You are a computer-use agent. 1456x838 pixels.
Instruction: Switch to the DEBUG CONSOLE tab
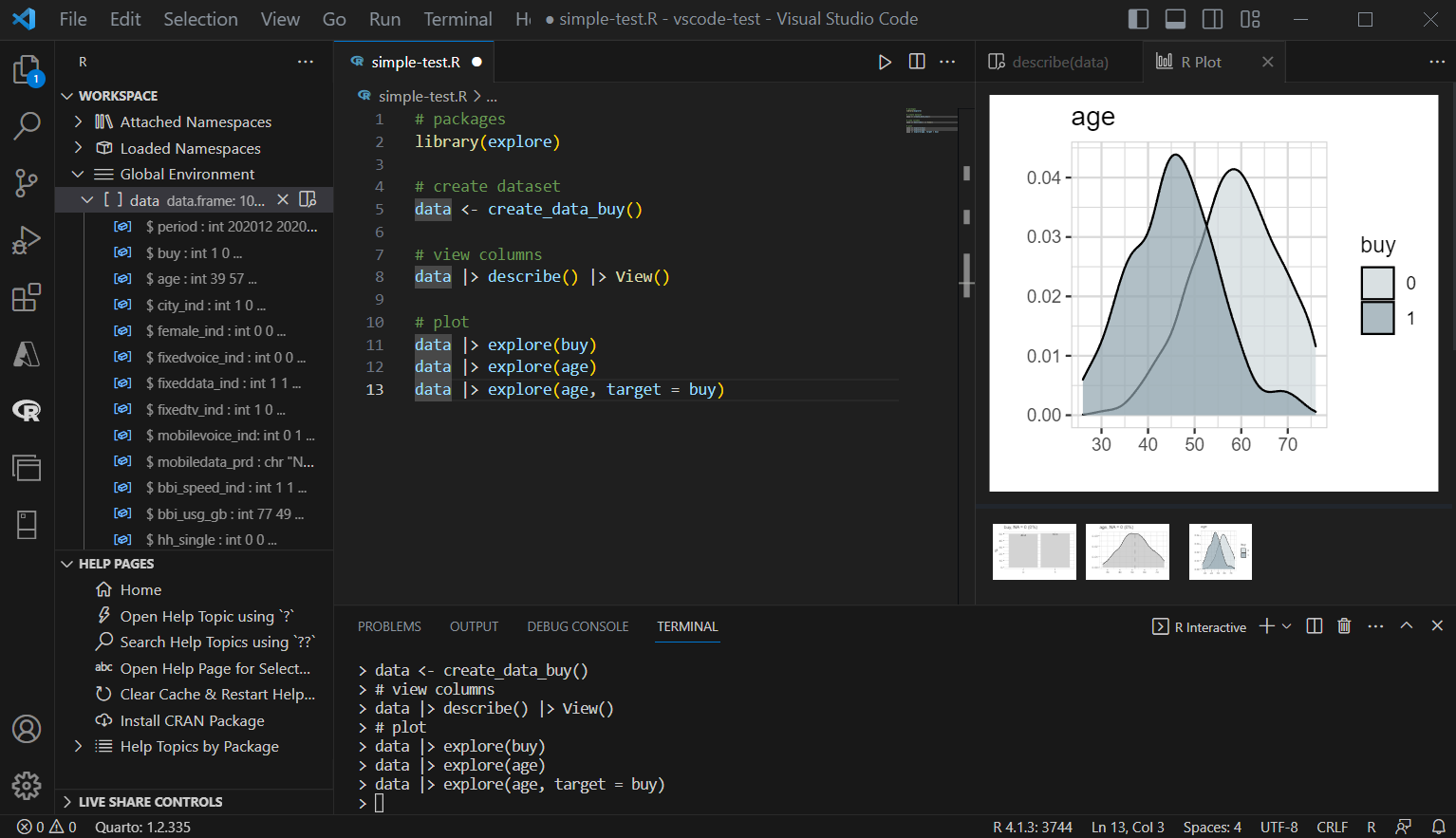point(578,626)
